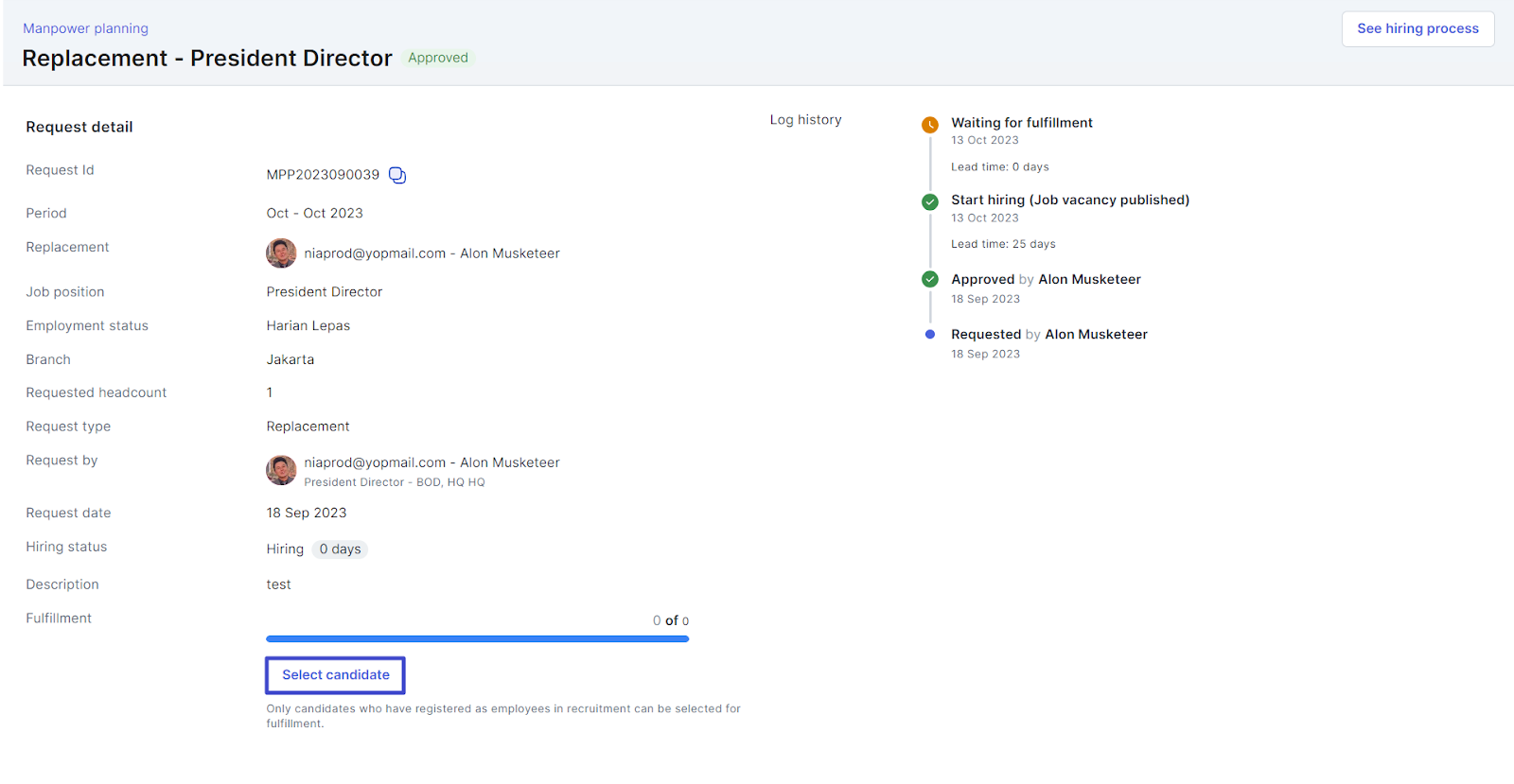This screenshot has width=1514, height=784.
Task: Click the Request by name Alon Musketeer
Action: pos(510,462)
